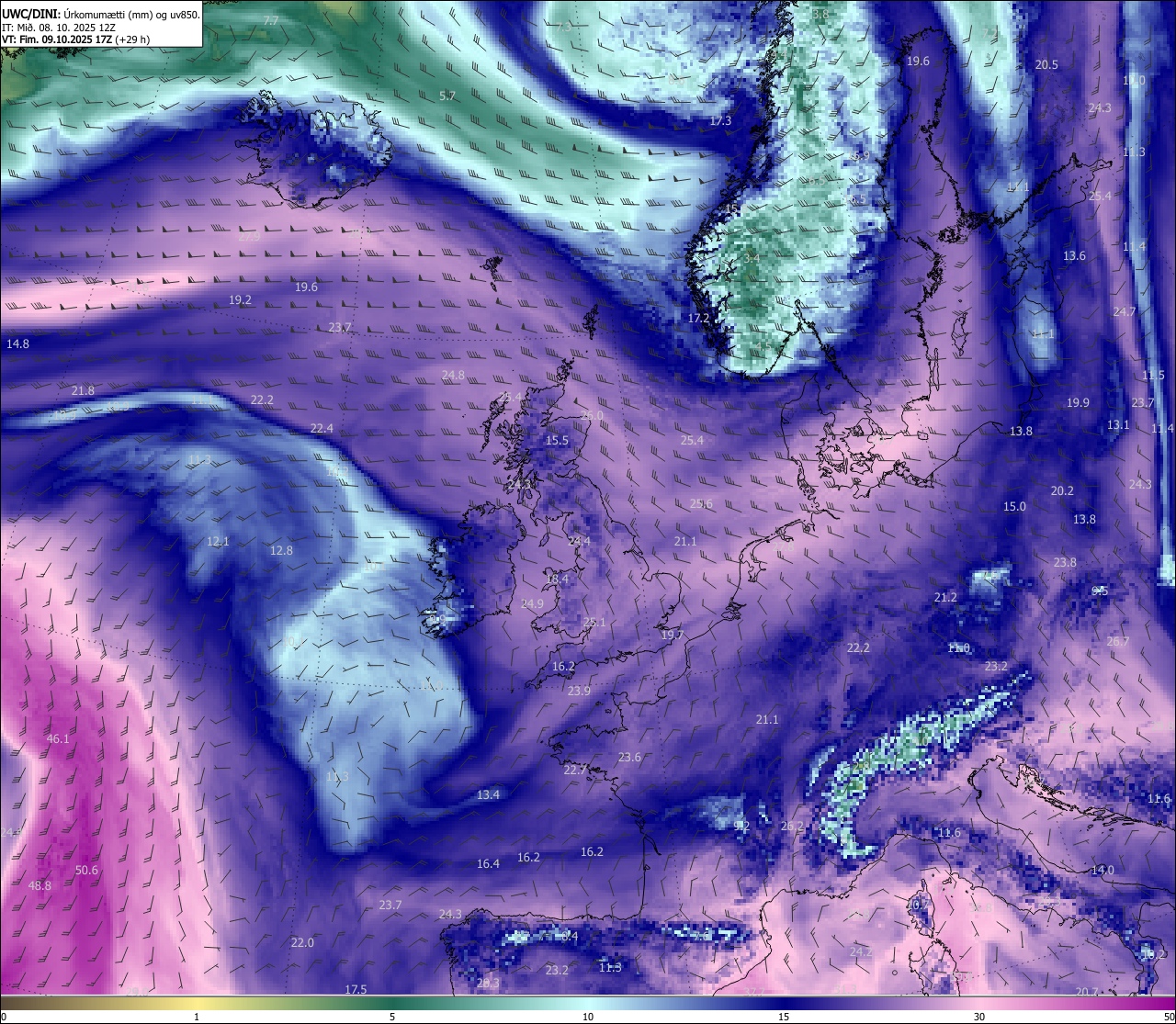Click the legend tick labeled 50
The height and width of the screenshot is (1024, 1176).
pyautogui.click(x=1168, y=1017)
